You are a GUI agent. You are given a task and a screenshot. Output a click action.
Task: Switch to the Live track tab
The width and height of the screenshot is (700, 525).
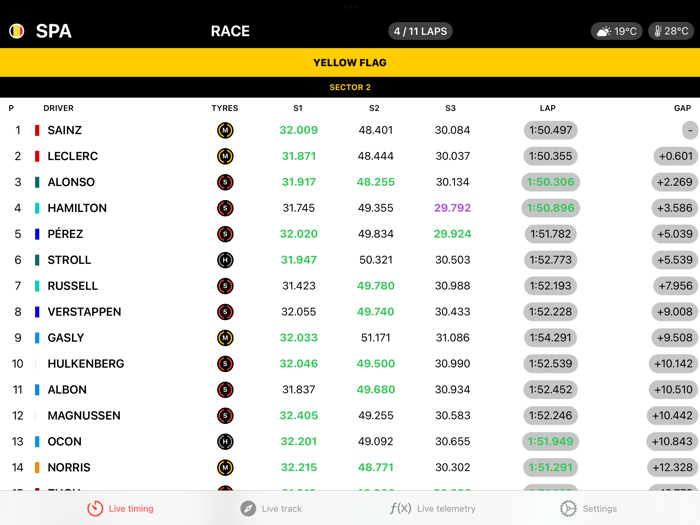coord(271,508)
